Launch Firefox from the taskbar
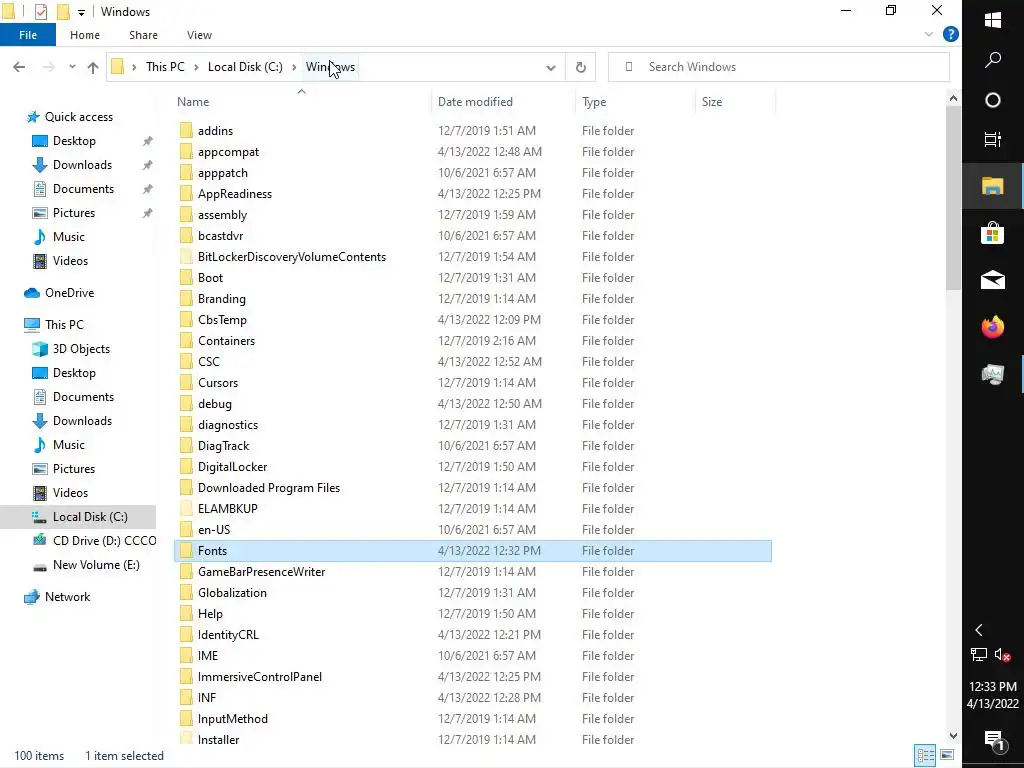The height and width of the screenshot is (768, 1024). tap(993, 327)
